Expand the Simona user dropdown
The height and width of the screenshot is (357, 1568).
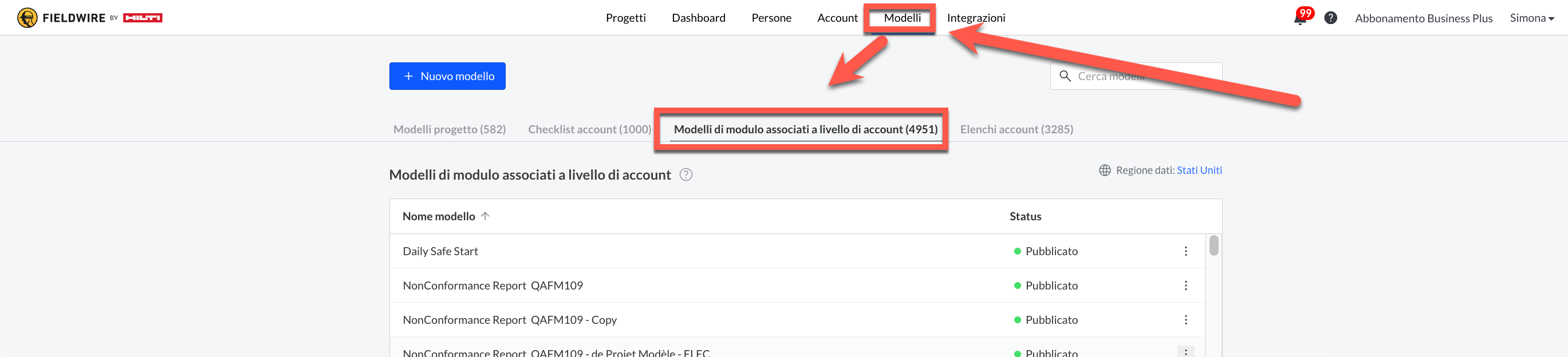tap(1531, 18)
